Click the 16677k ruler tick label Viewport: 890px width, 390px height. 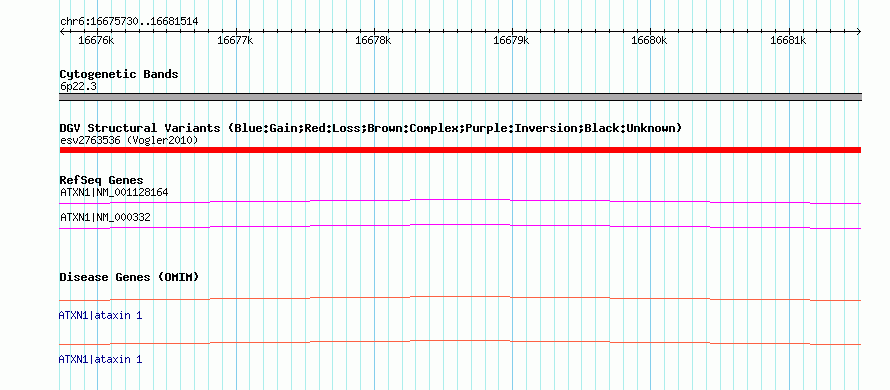(236, 40)
